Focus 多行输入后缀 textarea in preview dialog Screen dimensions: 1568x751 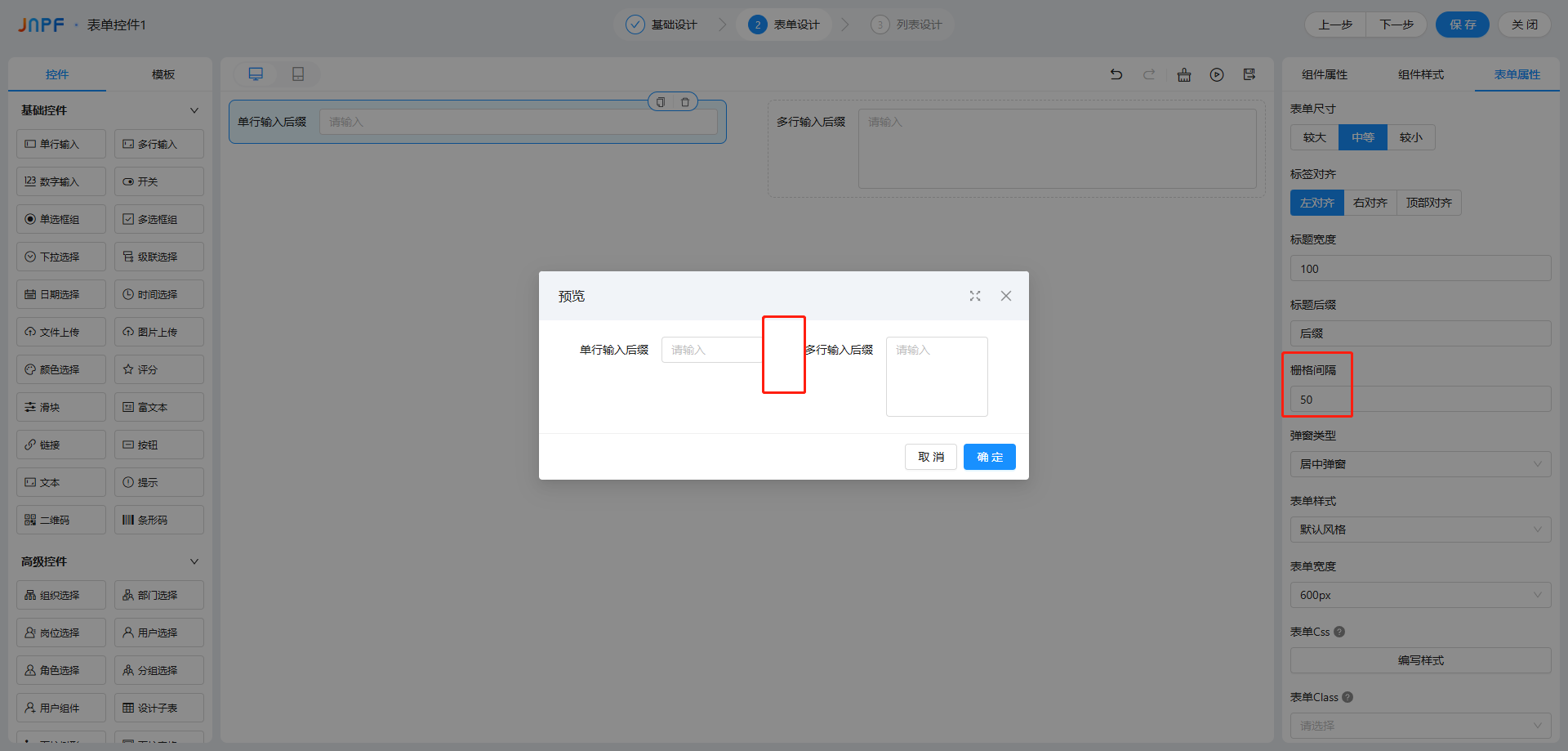[x=937, y=377]
